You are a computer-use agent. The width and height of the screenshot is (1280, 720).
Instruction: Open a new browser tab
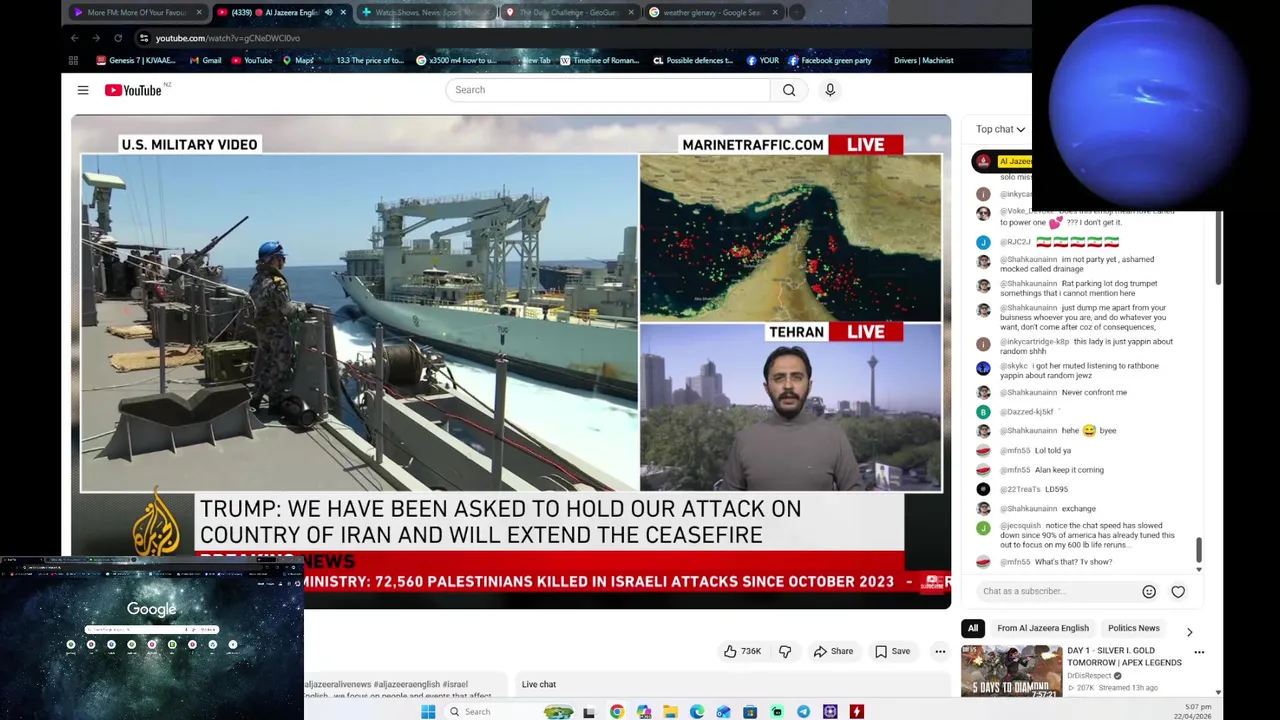click(797, 13)
